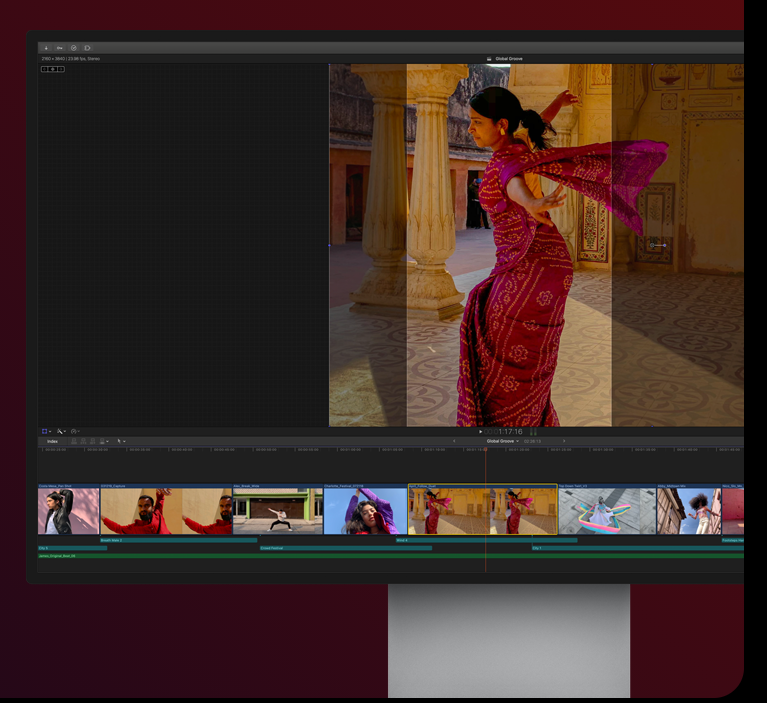Screen dimensions: 767x703
Task: Click the red playhead on timeline ruler
Action: pyautogui.click(x=486, y=450)
